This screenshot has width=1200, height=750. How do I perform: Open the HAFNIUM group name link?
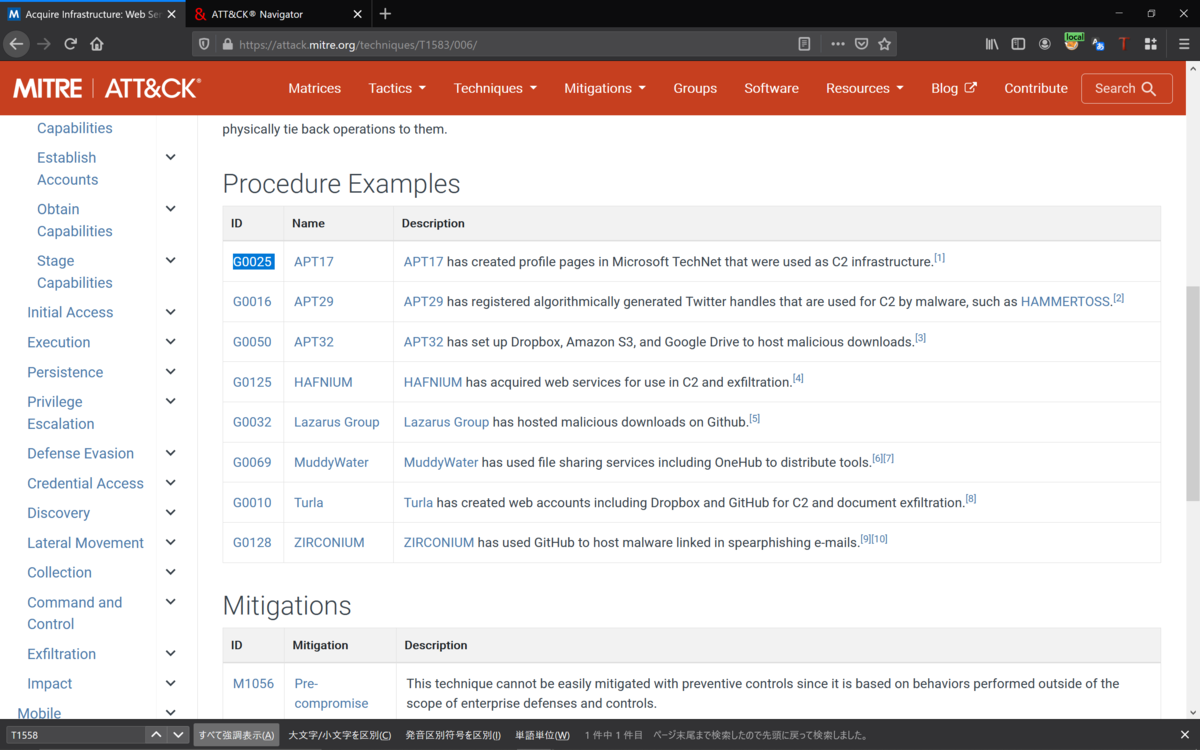[323, 382]
